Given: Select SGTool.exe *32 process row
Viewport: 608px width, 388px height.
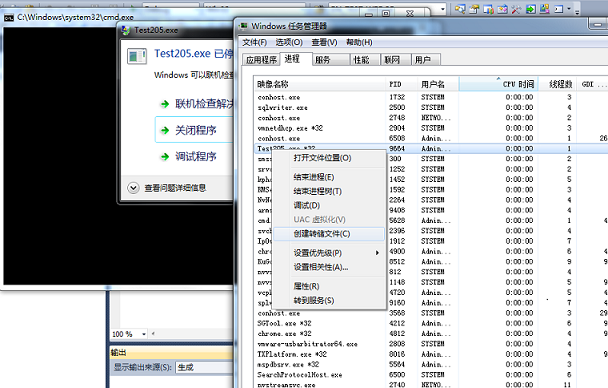Looking at the screenshot, I should [x=431, y=323].
